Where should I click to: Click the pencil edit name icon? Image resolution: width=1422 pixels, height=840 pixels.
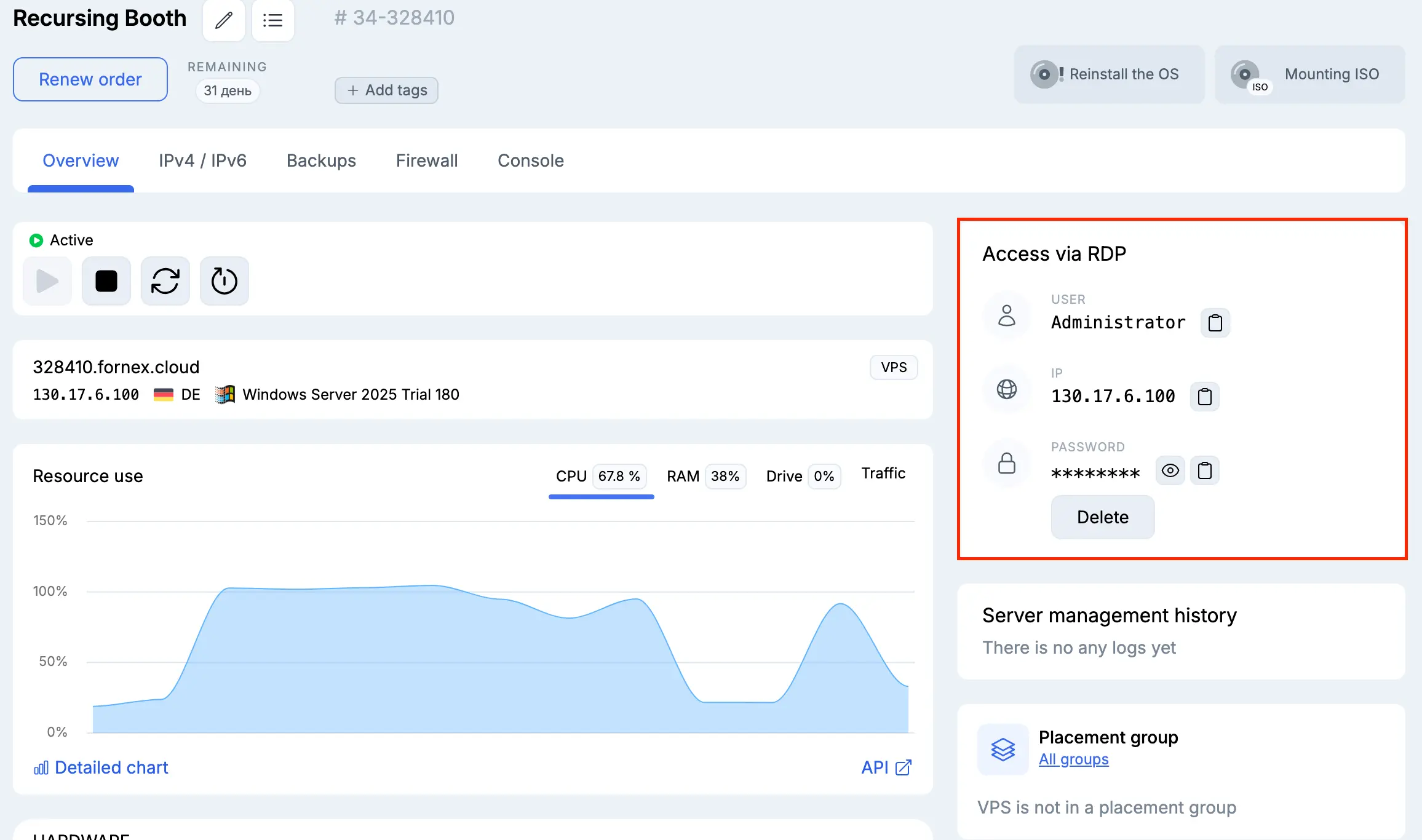pyautogui.click(x=224, y=20)
